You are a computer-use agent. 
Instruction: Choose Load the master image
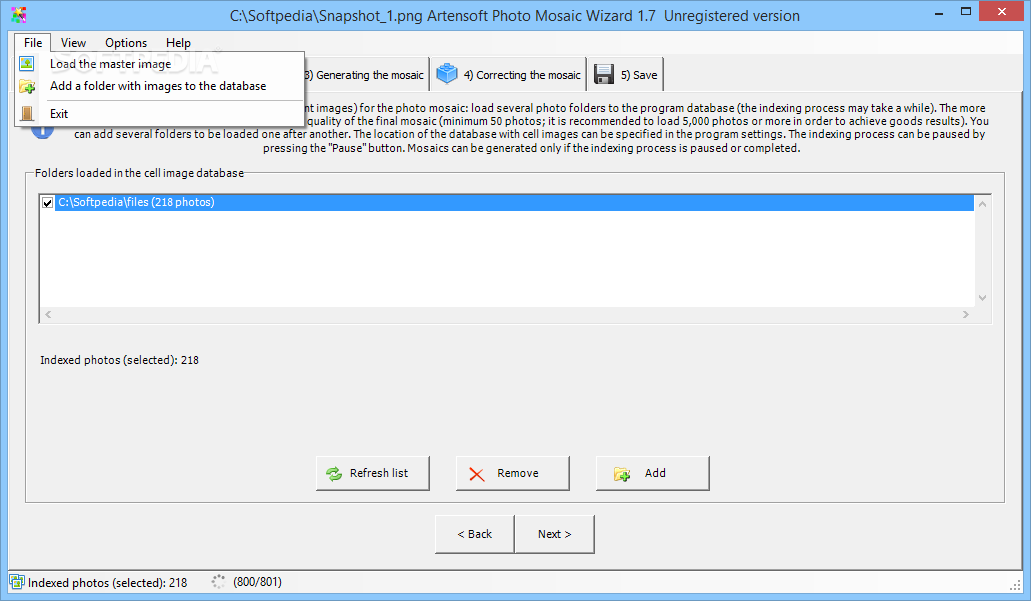pos(159,64)
